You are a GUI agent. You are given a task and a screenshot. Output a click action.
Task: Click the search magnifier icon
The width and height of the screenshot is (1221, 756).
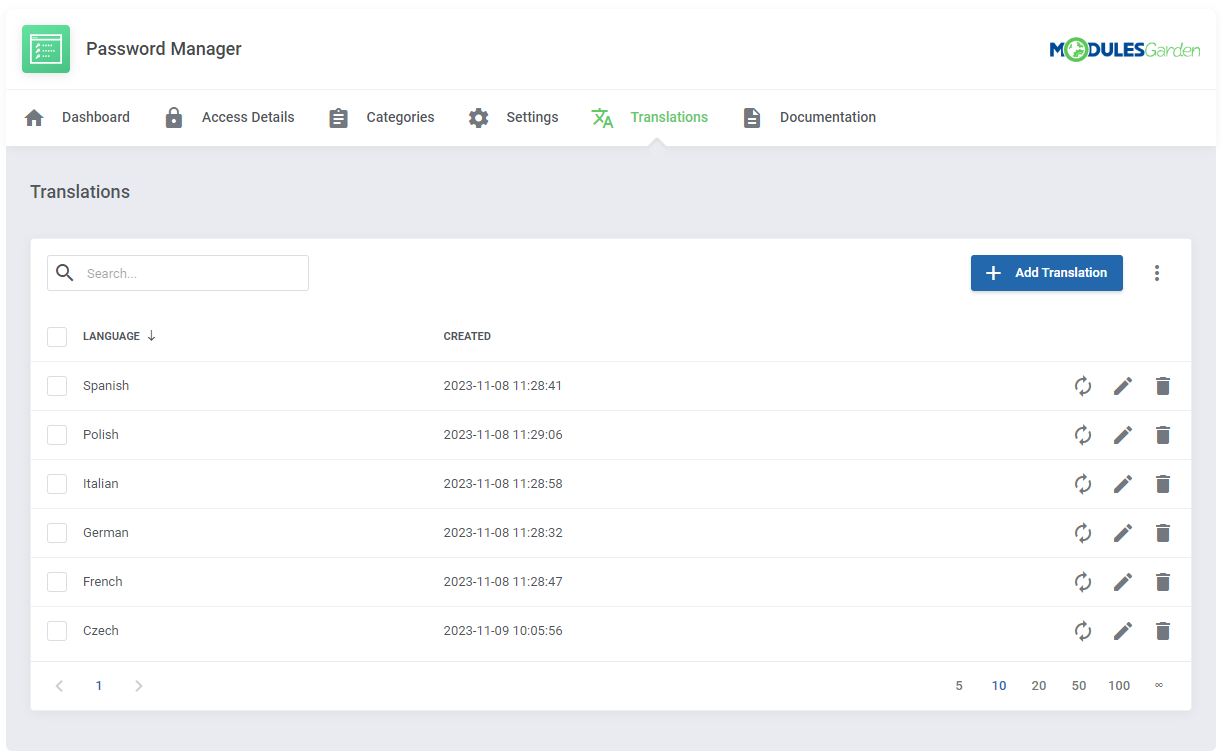65,272
